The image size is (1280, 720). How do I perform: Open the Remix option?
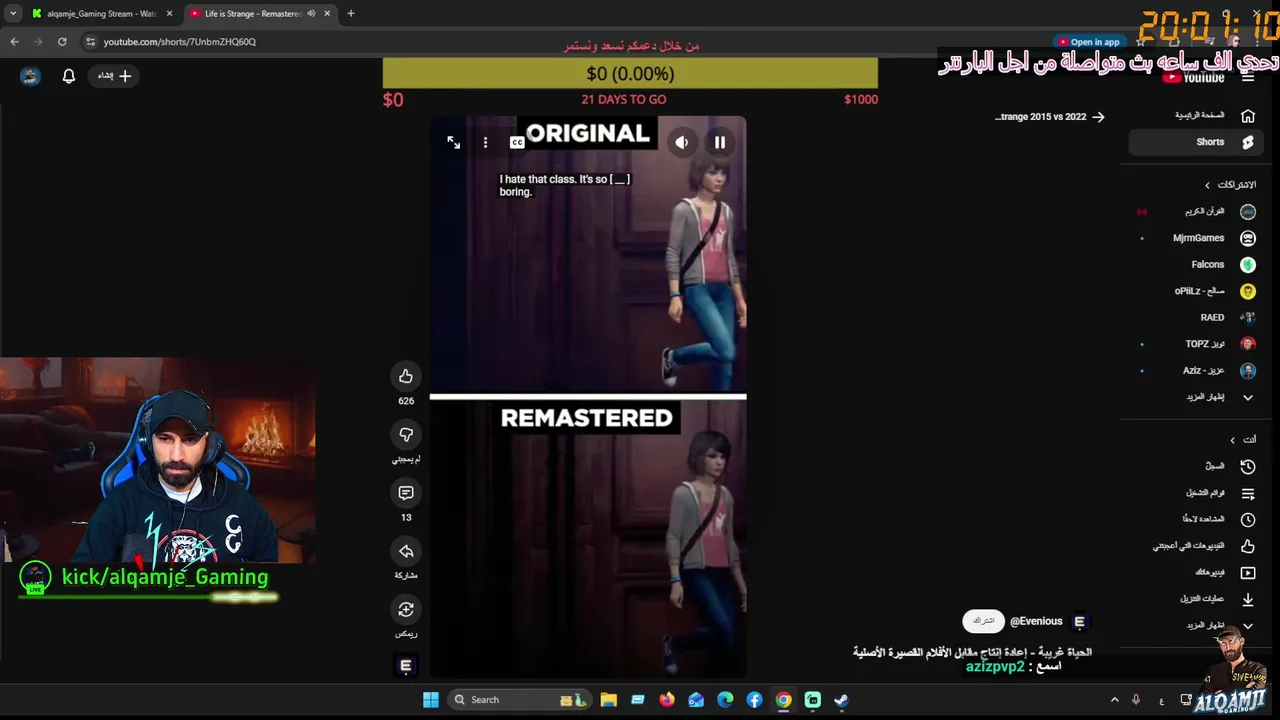point(406,609)
